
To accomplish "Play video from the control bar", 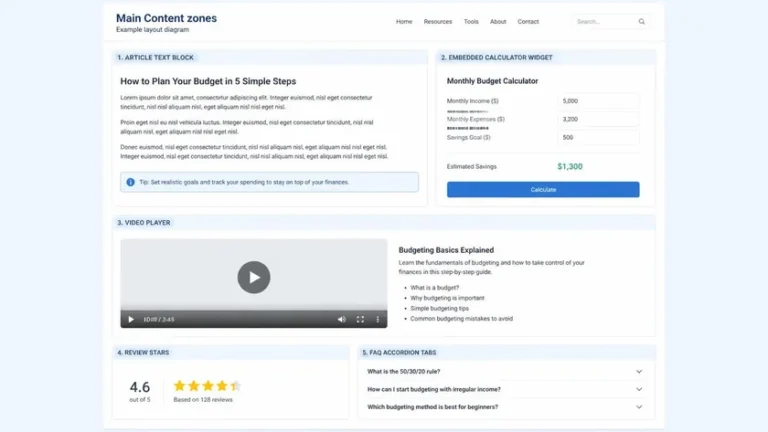I will point(131,319).
